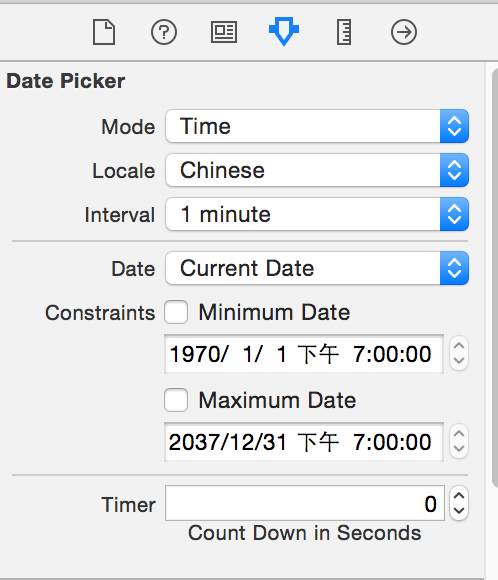Switch to the Size inspector ruler icon
This screenshot has height=580, width=498.
[344, 33]
